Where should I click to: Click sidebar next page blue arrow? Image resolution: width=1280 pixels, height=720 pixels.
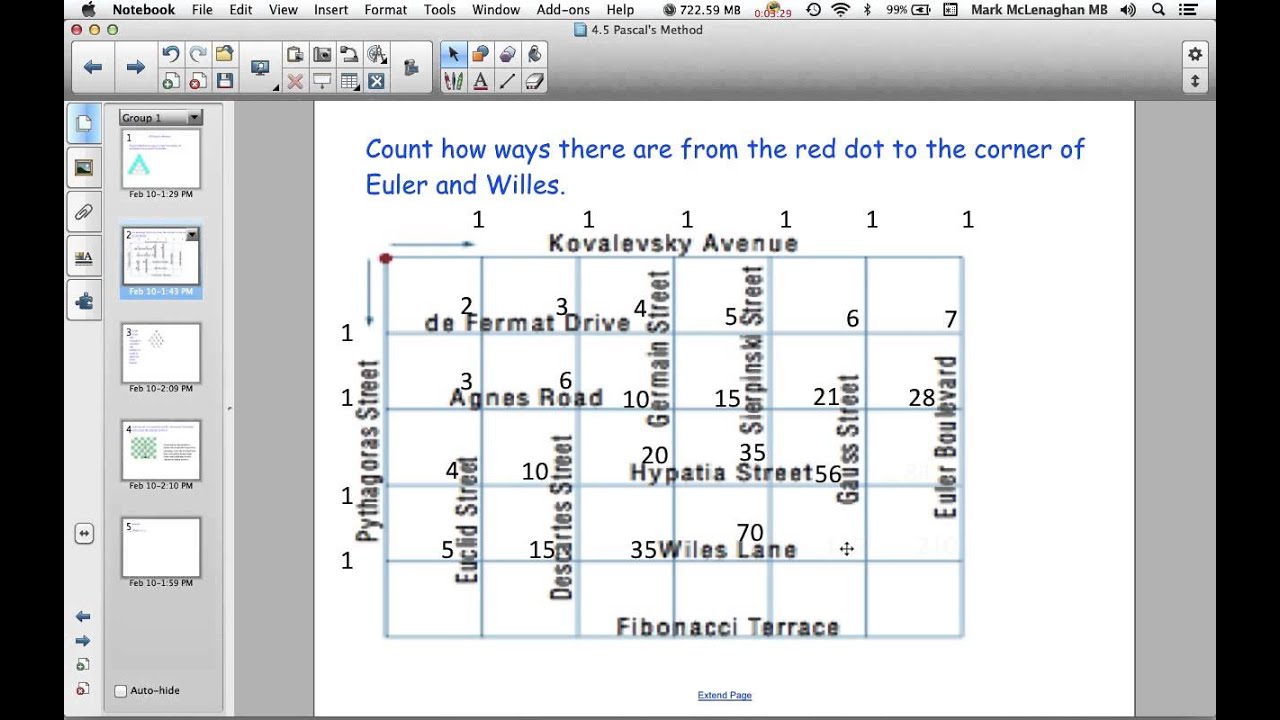[x=83, y=641]
